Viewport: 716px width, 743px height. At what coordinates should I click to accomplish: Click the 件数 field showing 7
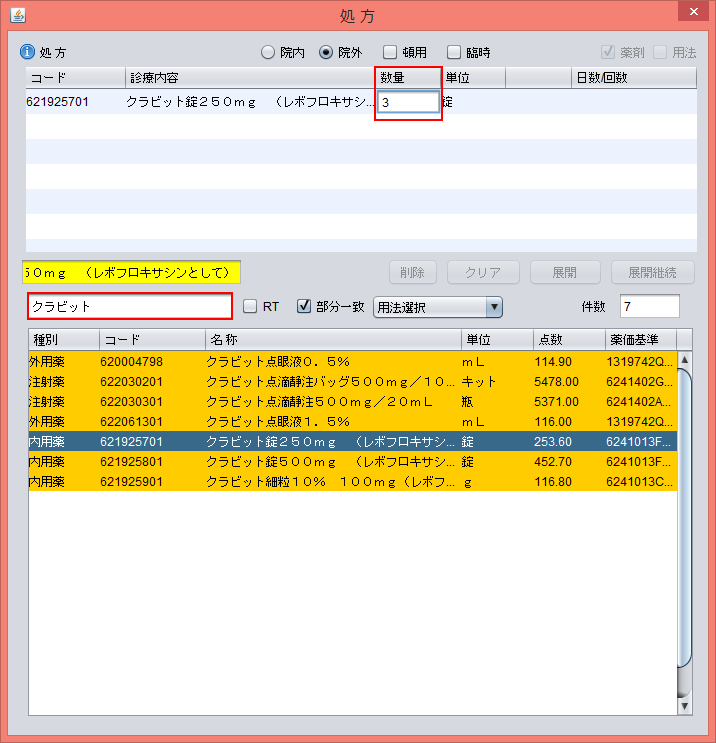[649, 307]
